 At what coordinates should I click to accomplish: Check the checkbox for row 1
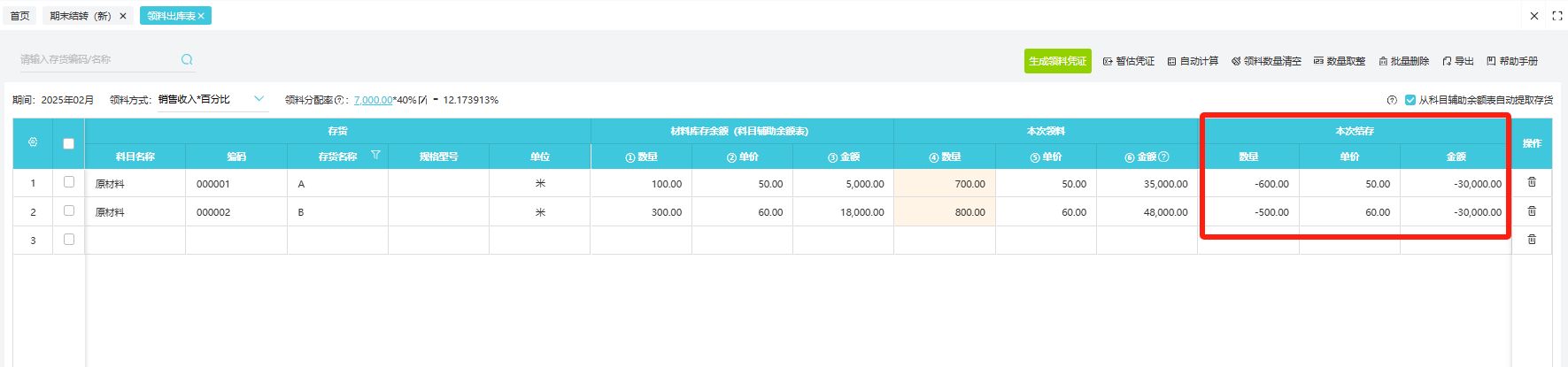pos(69,182)
